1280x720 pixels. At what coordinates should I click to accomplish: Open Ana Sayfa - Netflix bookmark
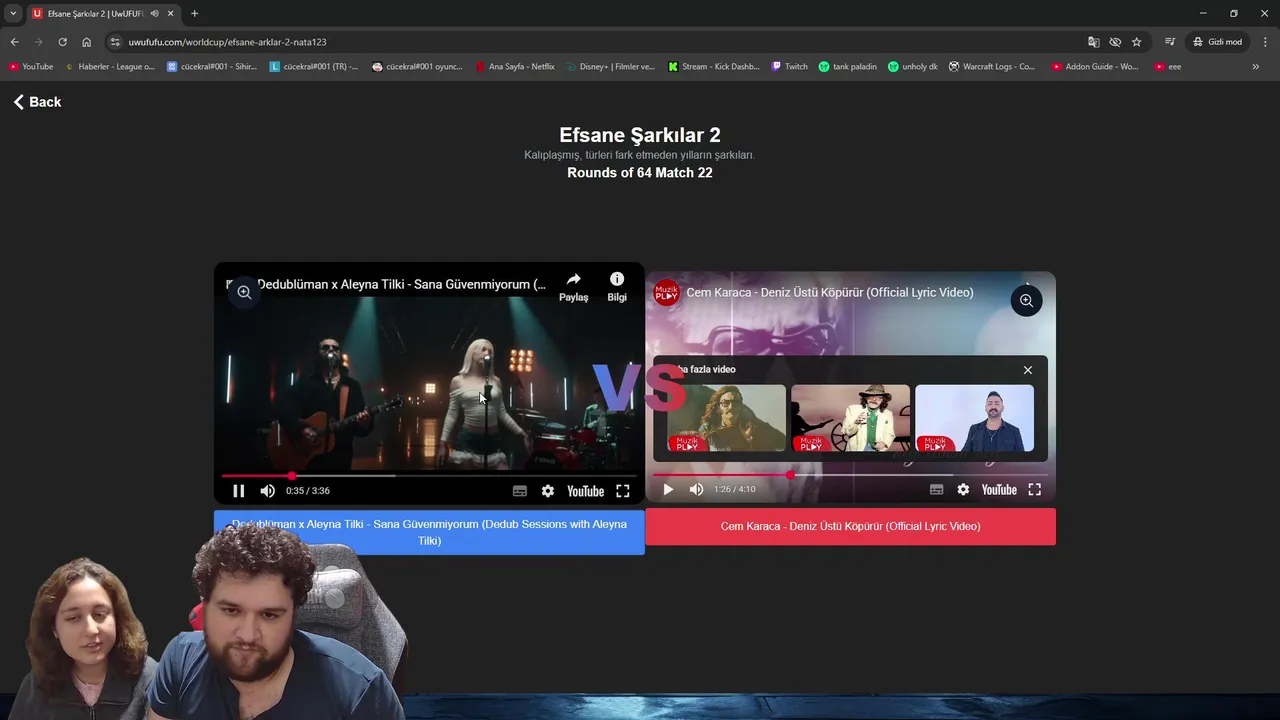pyautogui.click(x=515, y=67)
